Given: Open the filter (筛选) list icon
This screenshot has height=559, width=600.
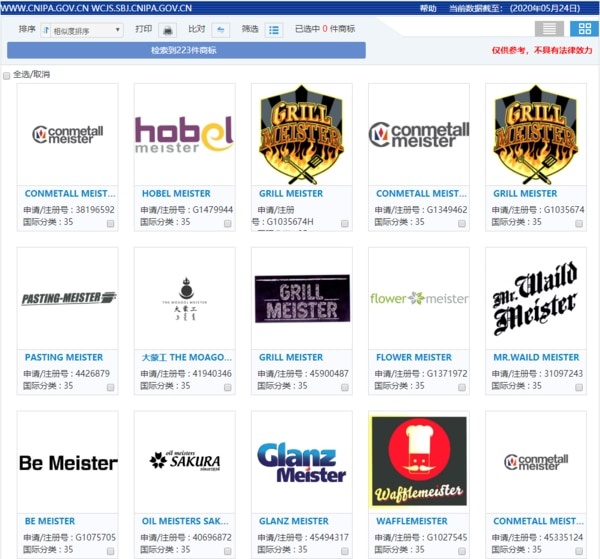Looking at the screenshot, I should click(274, 30).
